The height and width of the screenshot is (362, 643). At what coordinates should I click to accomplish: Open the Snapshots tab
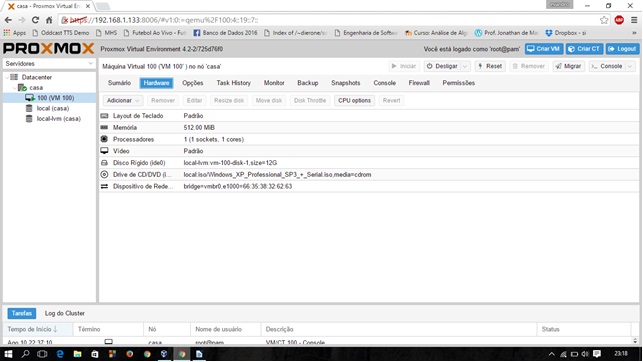tap(346, 83)
